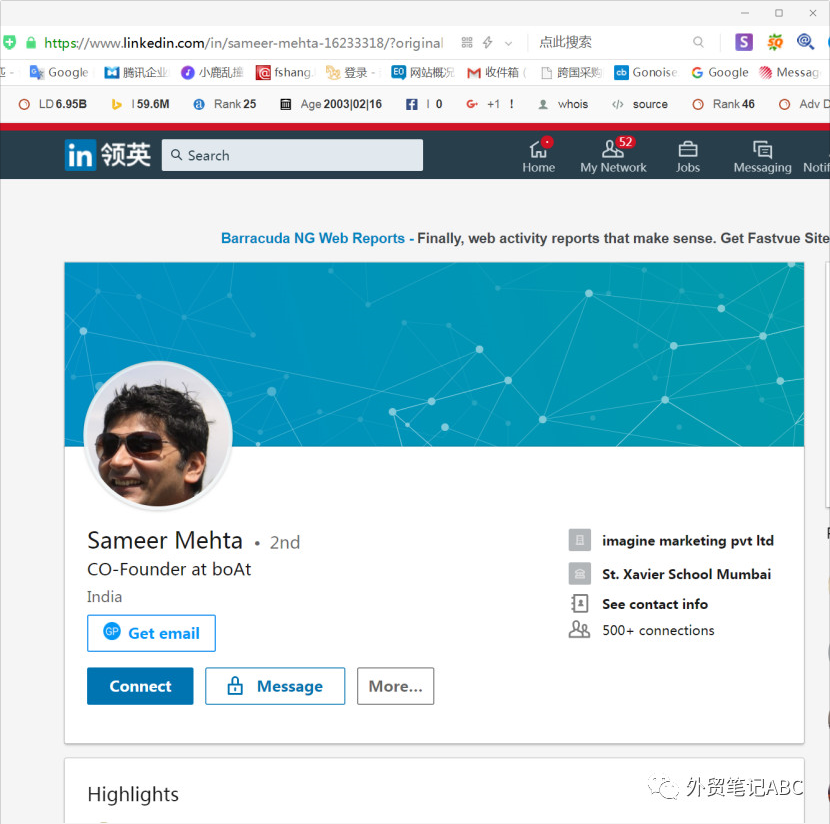Click the connections people icon
This screenshot has height=824, width=830.
[x=579, y=629]
